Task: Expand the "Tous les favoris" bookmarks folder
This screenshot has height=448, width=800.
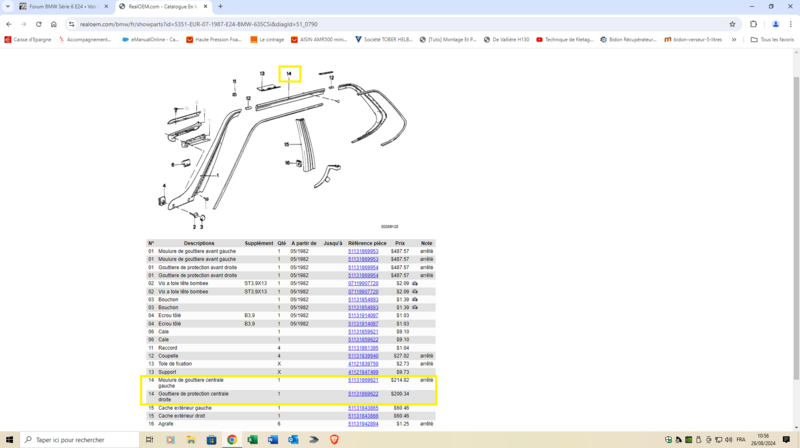Action: click(772, 39)
